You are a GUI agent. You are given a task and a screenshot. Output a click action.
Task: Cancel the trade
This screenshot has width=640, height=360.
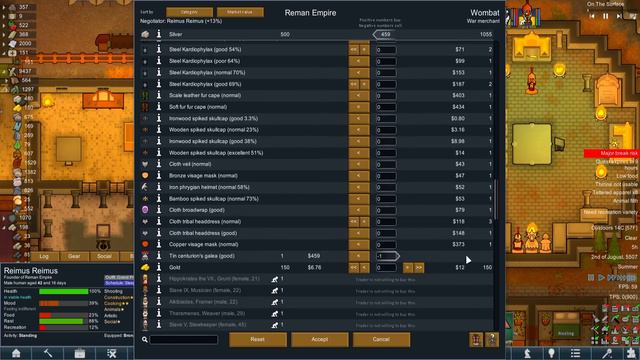coord(381,339)
